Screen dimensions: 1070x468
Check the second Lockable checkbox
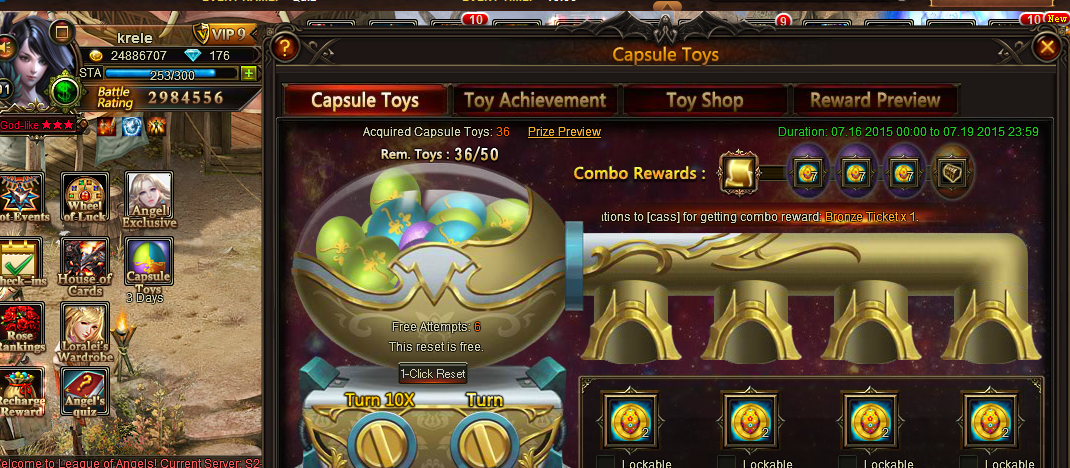726,463
